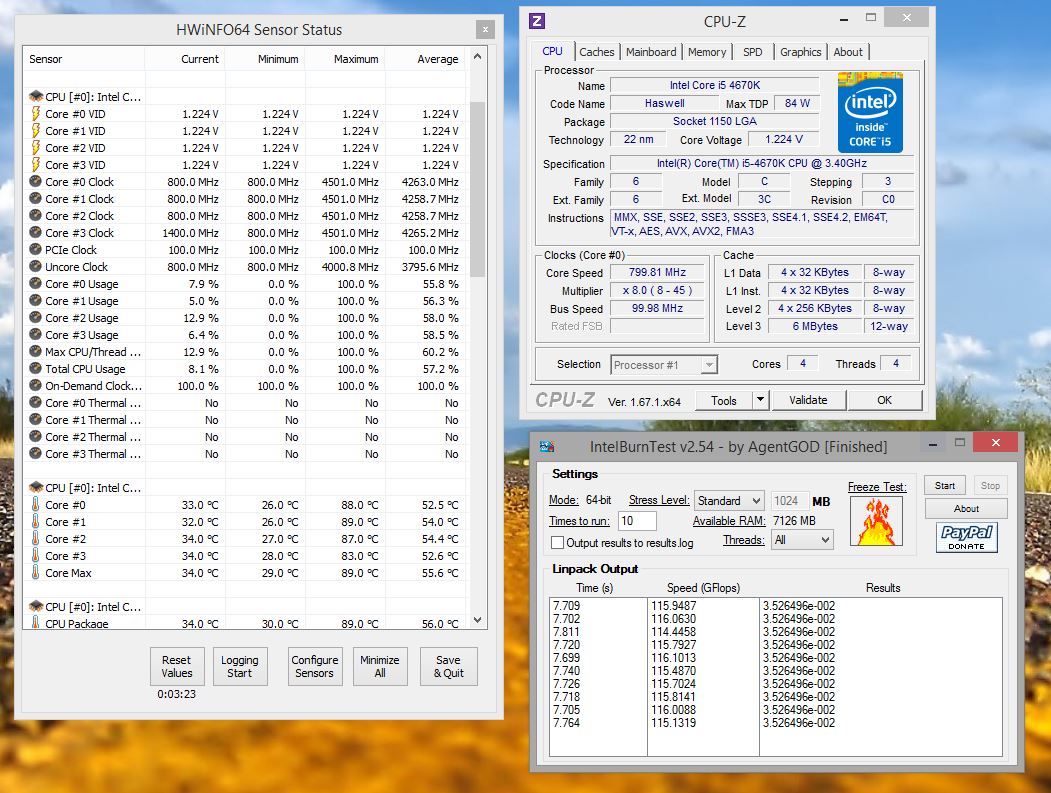
Task: Click the Maximum column header
Action: click(347, 59)
